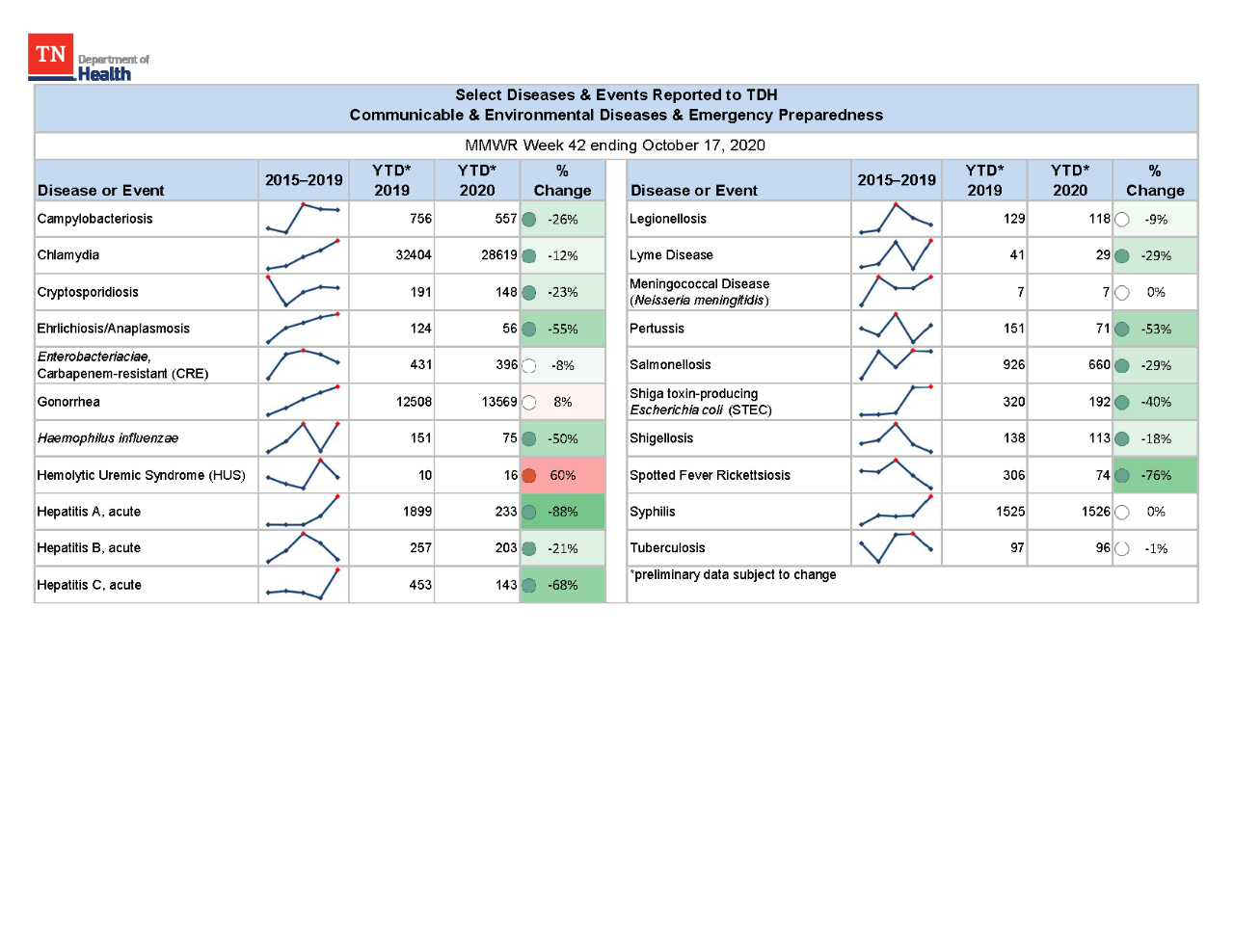Click the empty indicator circle for Legionellosis
The image size is (1234, 952).
pos(1122,219)
